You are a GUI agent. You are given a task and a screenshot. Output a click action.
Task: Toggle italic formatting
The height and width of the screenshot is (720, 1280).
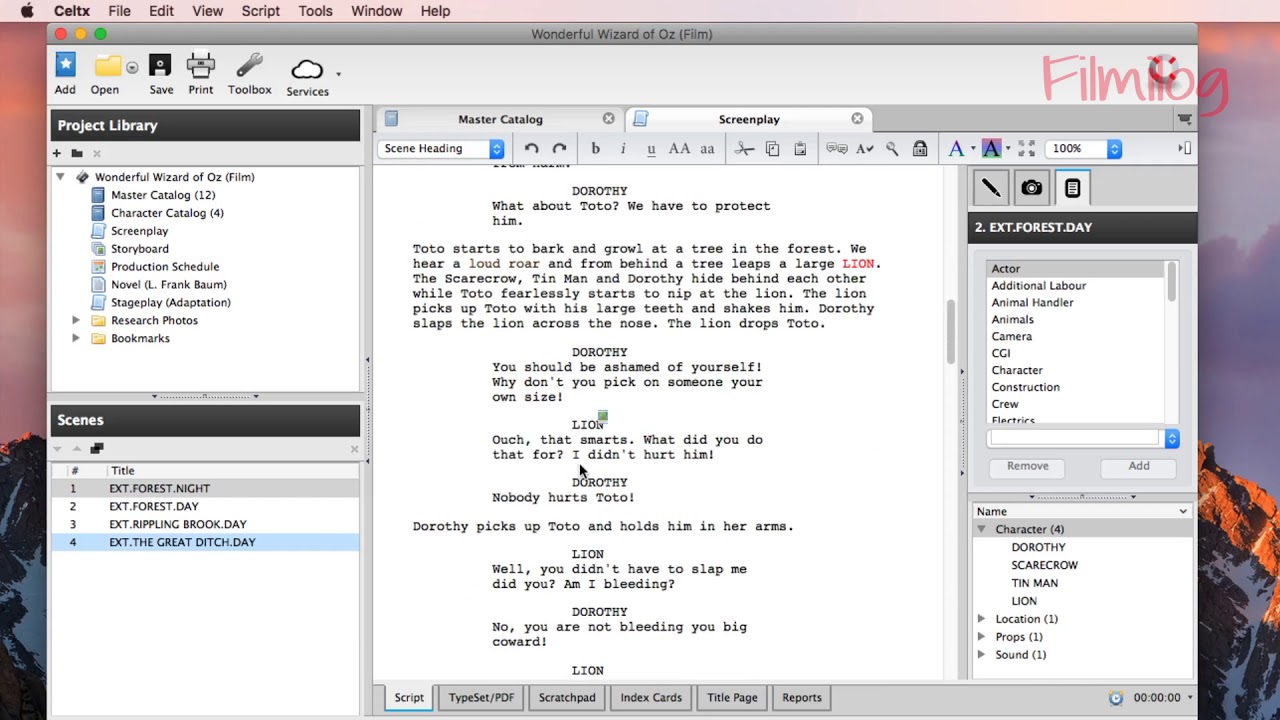pos(623,148)
